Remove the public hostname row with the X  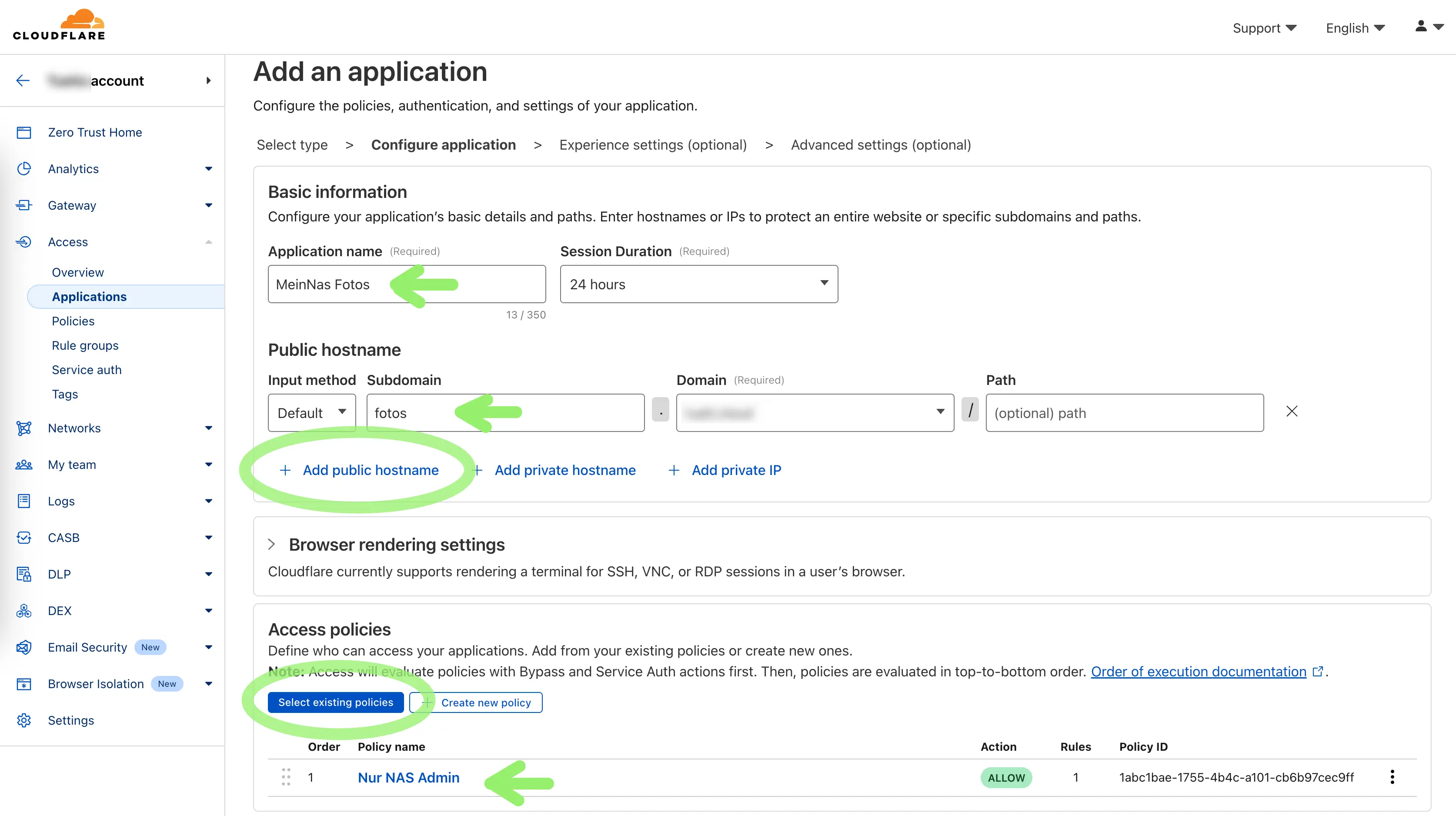(1292, 411)
